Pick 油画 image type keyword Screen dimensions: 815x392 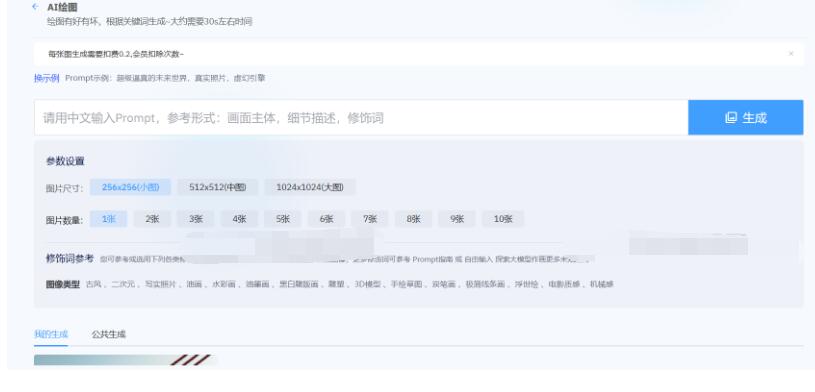[194, 284]
